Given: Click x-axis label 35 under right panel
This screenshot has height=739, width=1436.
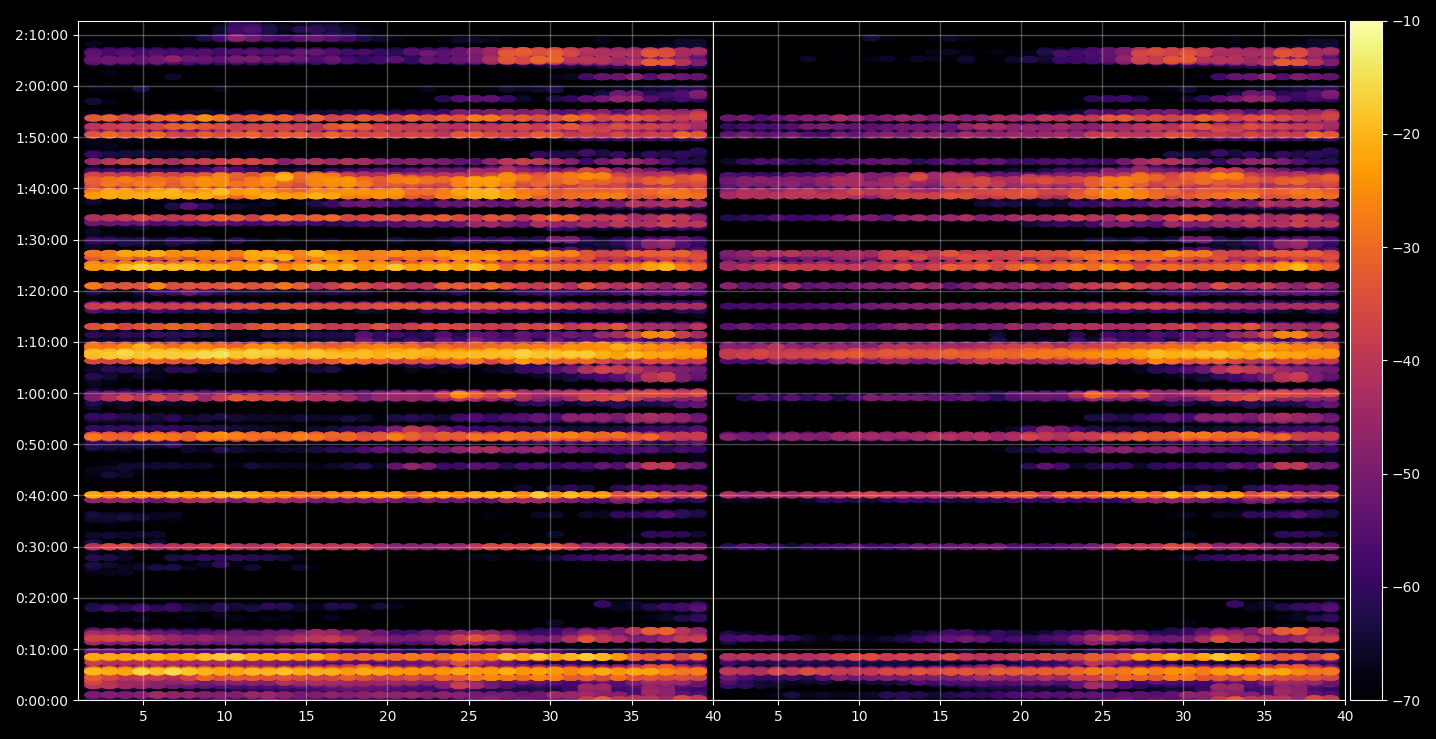Looking at the screenshot, I should 1264,716.
